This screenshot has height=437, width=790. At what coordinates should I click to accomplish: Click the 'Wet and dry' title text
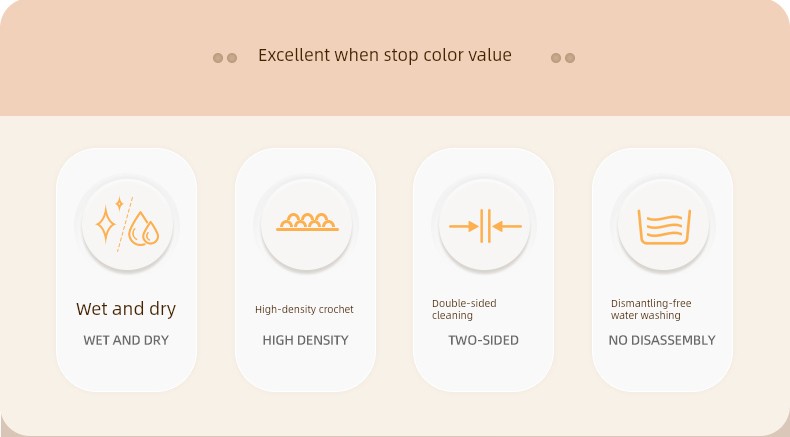(x=126, y=308)
